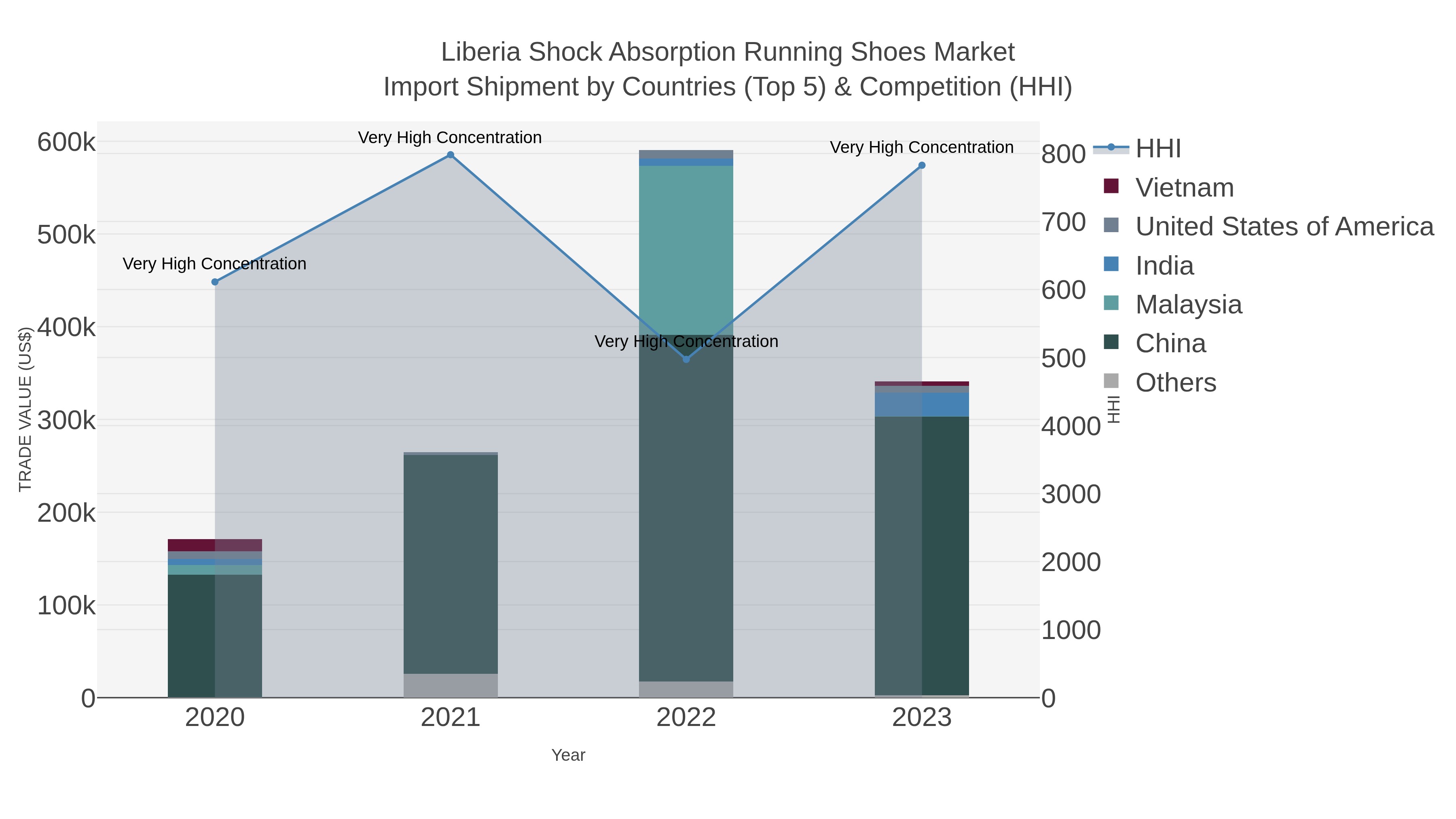Toggle the China legend entry
The height and width of the screenshot is (819, 1456).
pyautogui.click(x=1155, y=344)
